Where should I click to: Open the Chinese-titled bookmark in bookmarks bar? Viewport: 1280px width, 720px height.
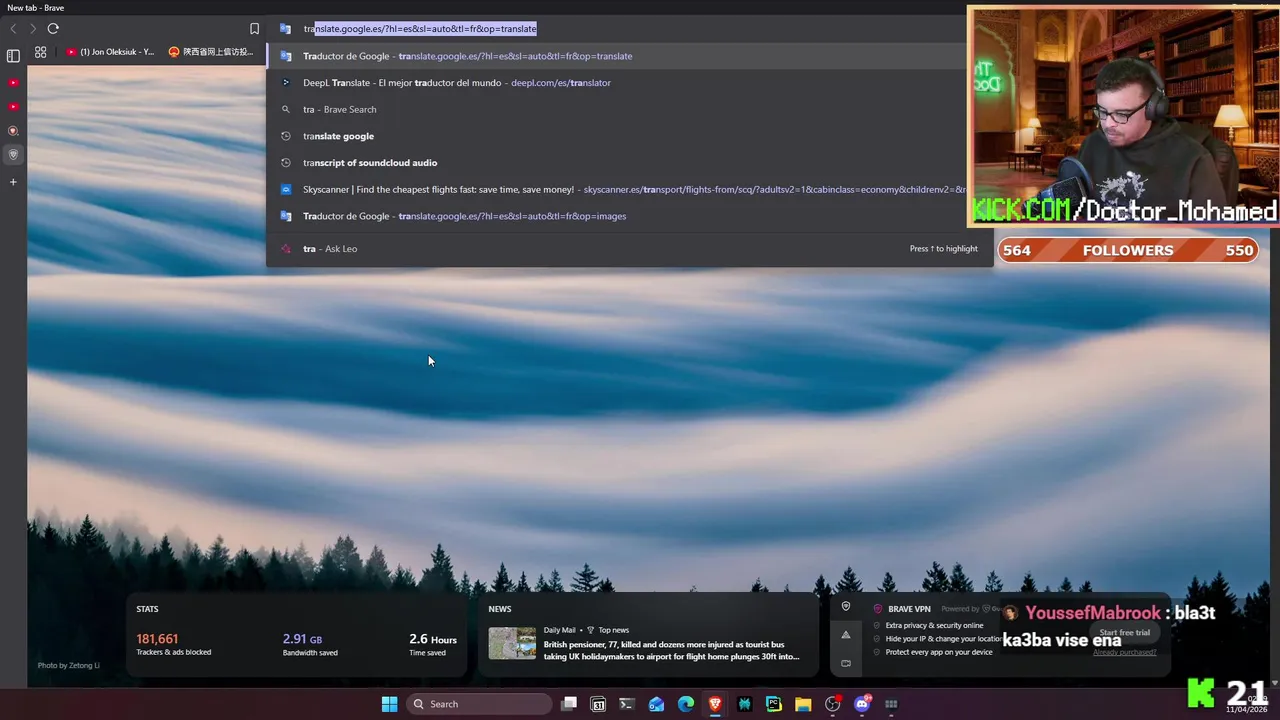click(211, 52)
